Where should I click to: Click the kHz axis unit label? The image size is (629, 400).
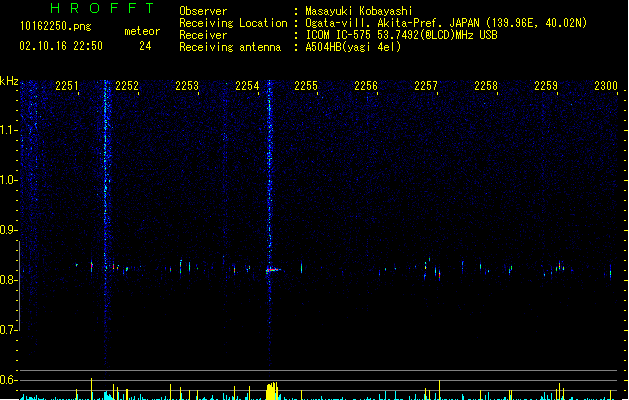click(9, 81)
